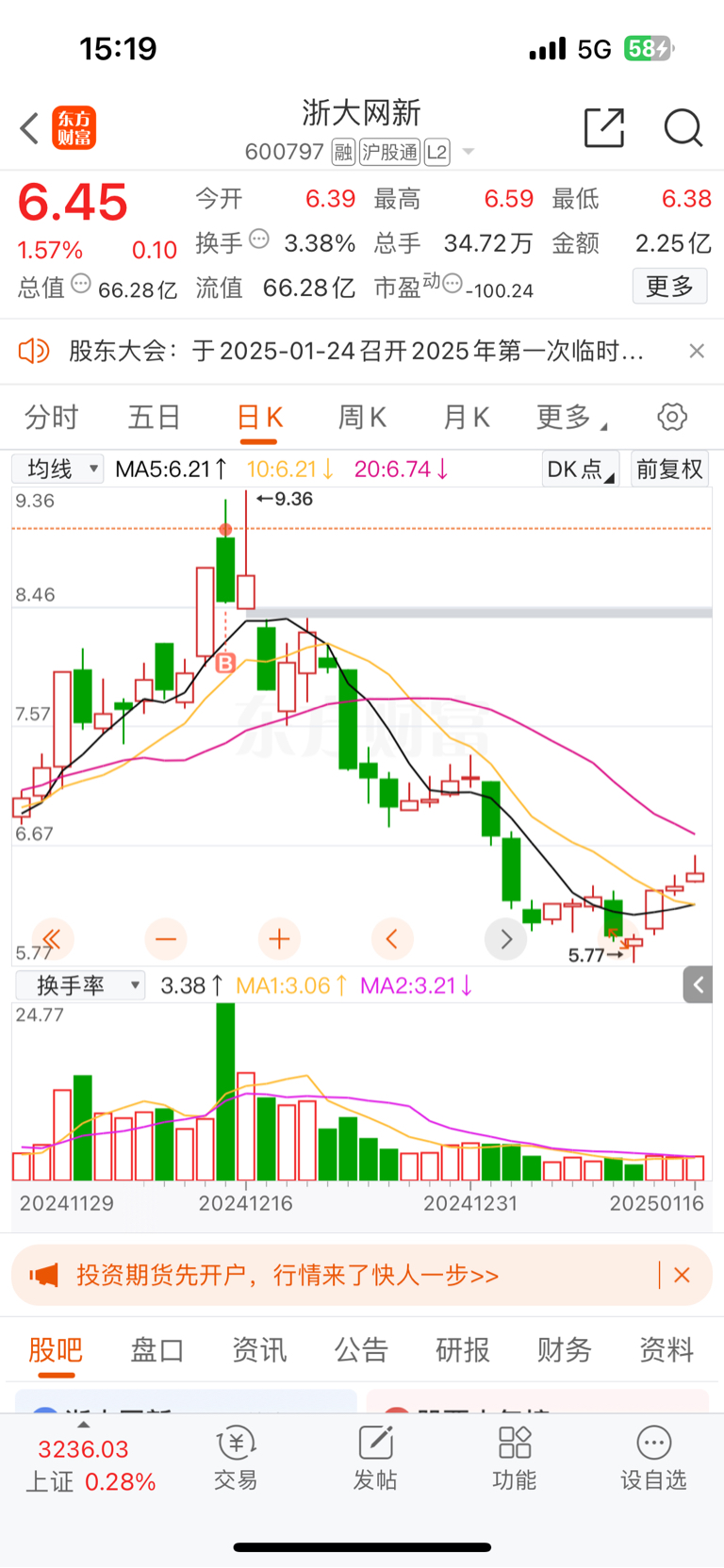The height and width of the screenshot is (1568, 724).
Task: Collapse side panel with grey arrow tab
Action: (x=699, y=985)
